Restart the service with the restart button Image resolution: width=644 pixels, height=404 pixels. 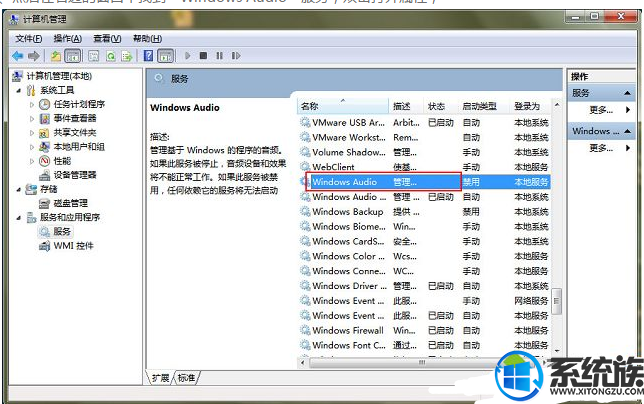[236, 55]
